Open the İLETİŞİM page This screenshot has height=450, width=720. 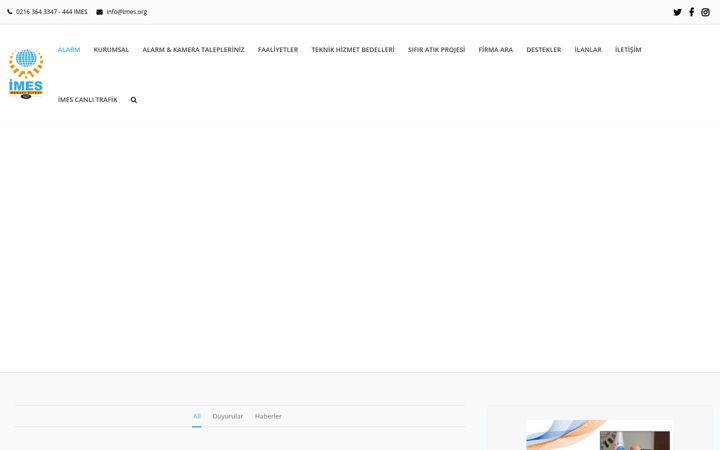click(628, 50)
